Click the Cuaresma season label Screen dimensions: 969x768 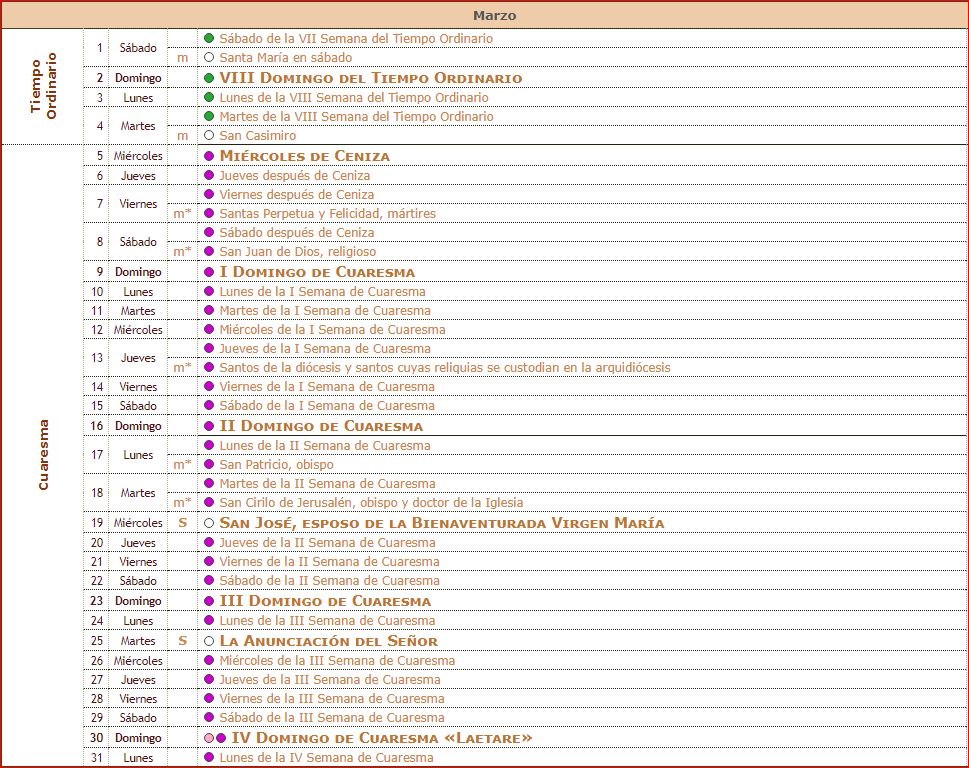[43, 454]
